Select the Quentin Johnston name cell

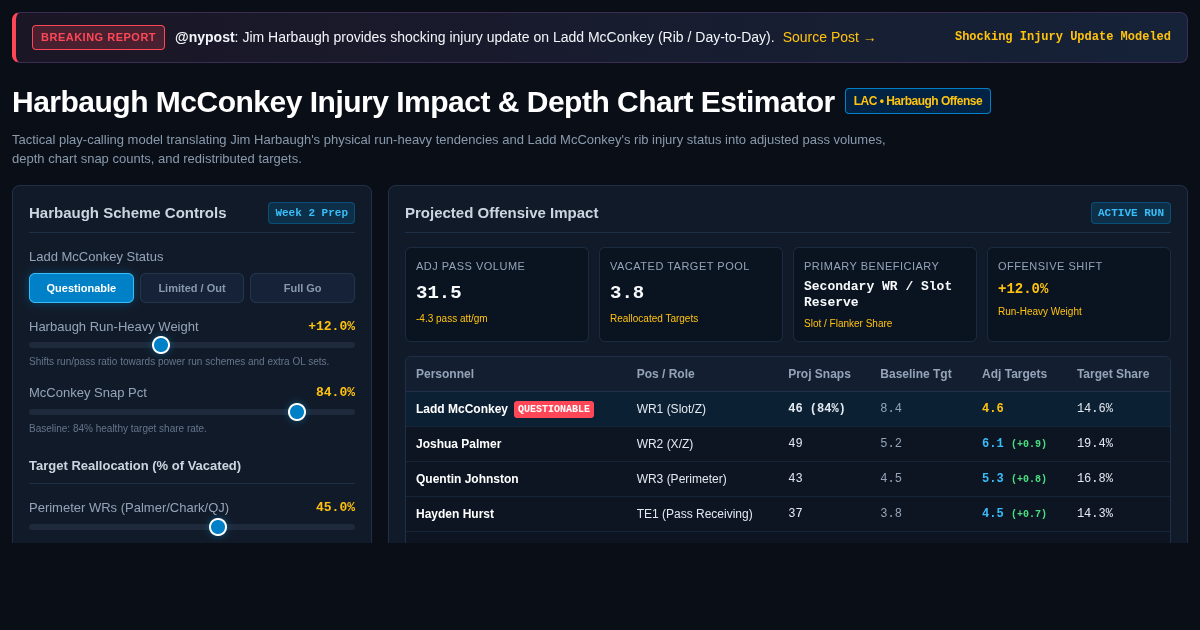[x=467, y=479]
